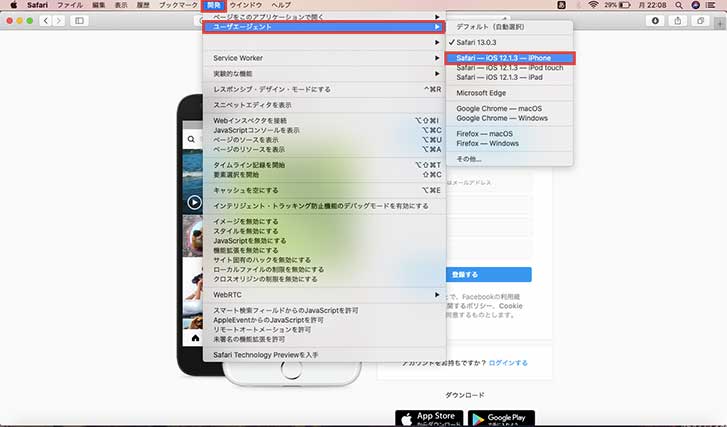Screen dimensions: 727x427
Task: Click the black square menu bar extra
Action: click(x=561, y=5)
